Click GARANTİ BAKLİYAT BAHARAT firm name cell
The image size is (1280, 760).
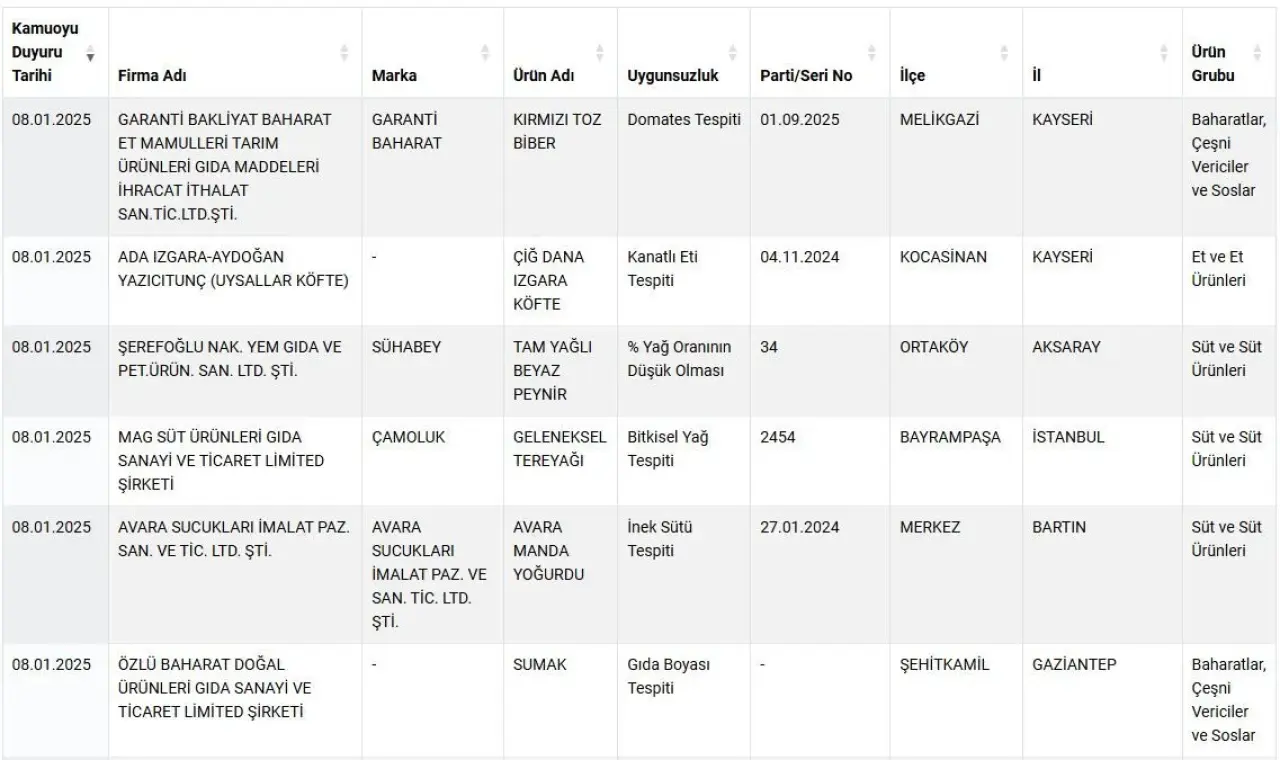[234, 167]
